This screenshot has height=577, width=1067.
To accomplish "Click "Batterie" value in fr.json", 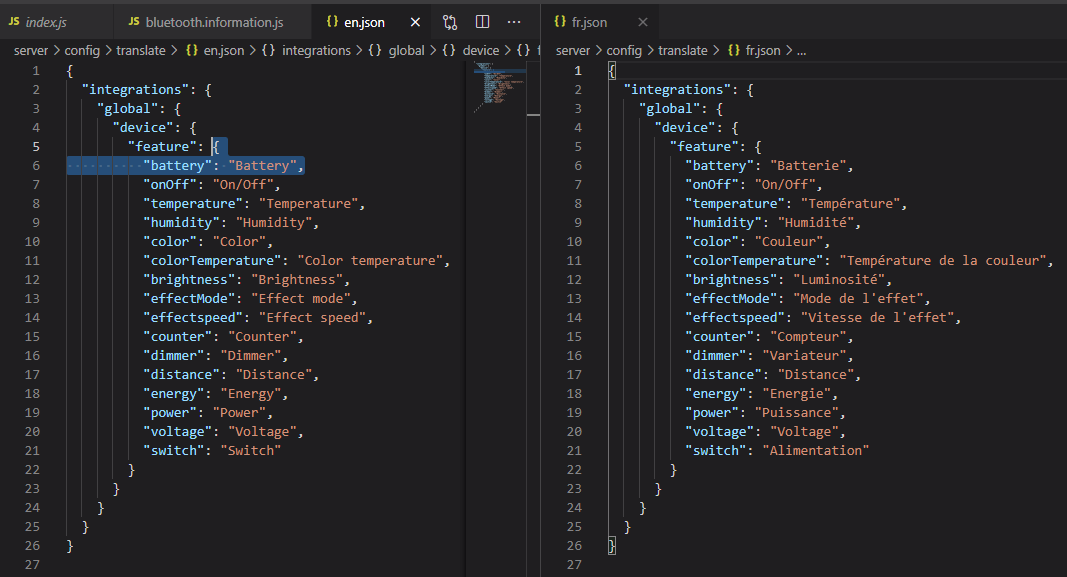I will [808, 165].
